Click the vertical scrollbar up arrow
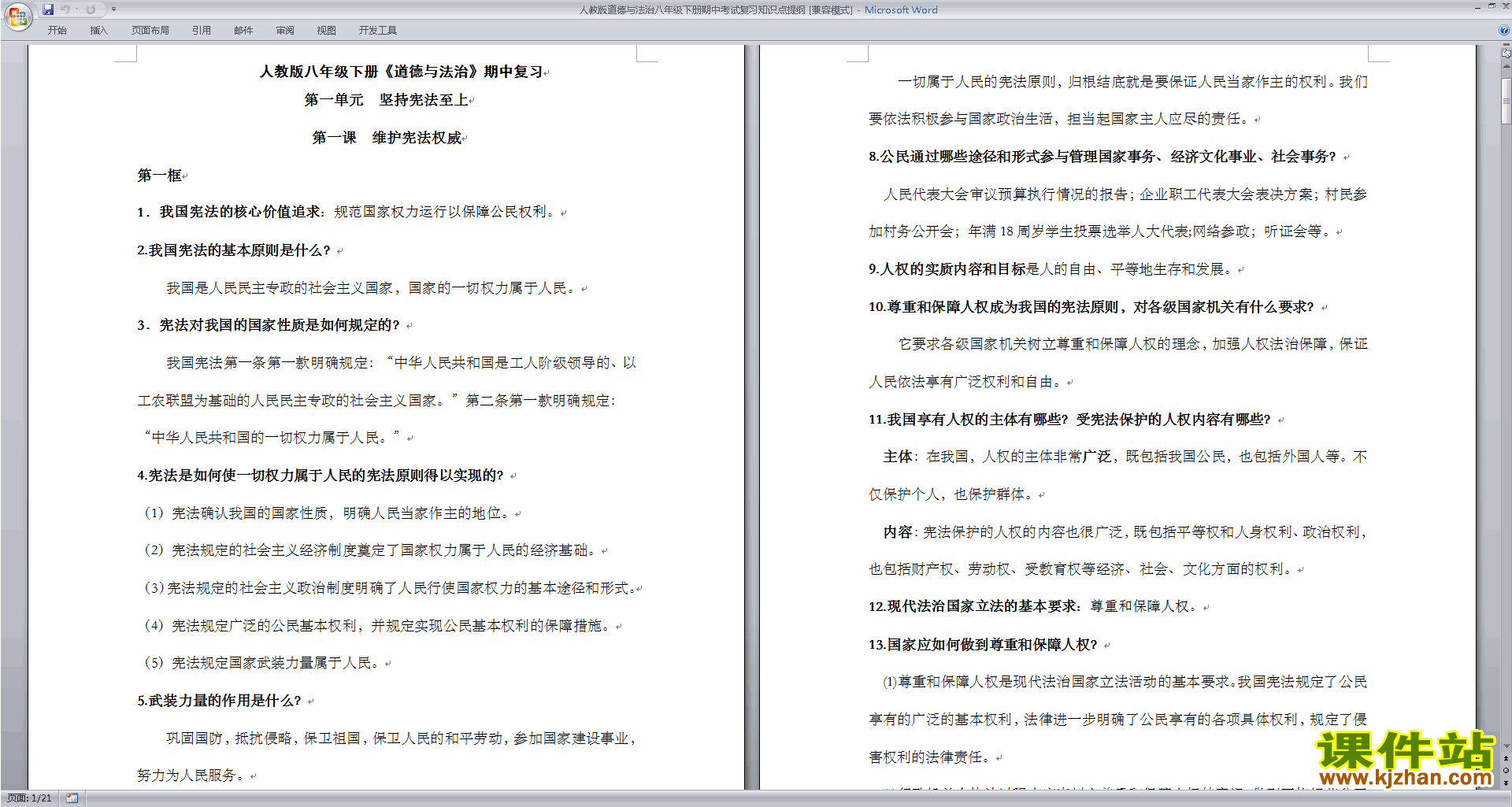The width and height of the screenshot is (1512, 807). coord(1506,67)
